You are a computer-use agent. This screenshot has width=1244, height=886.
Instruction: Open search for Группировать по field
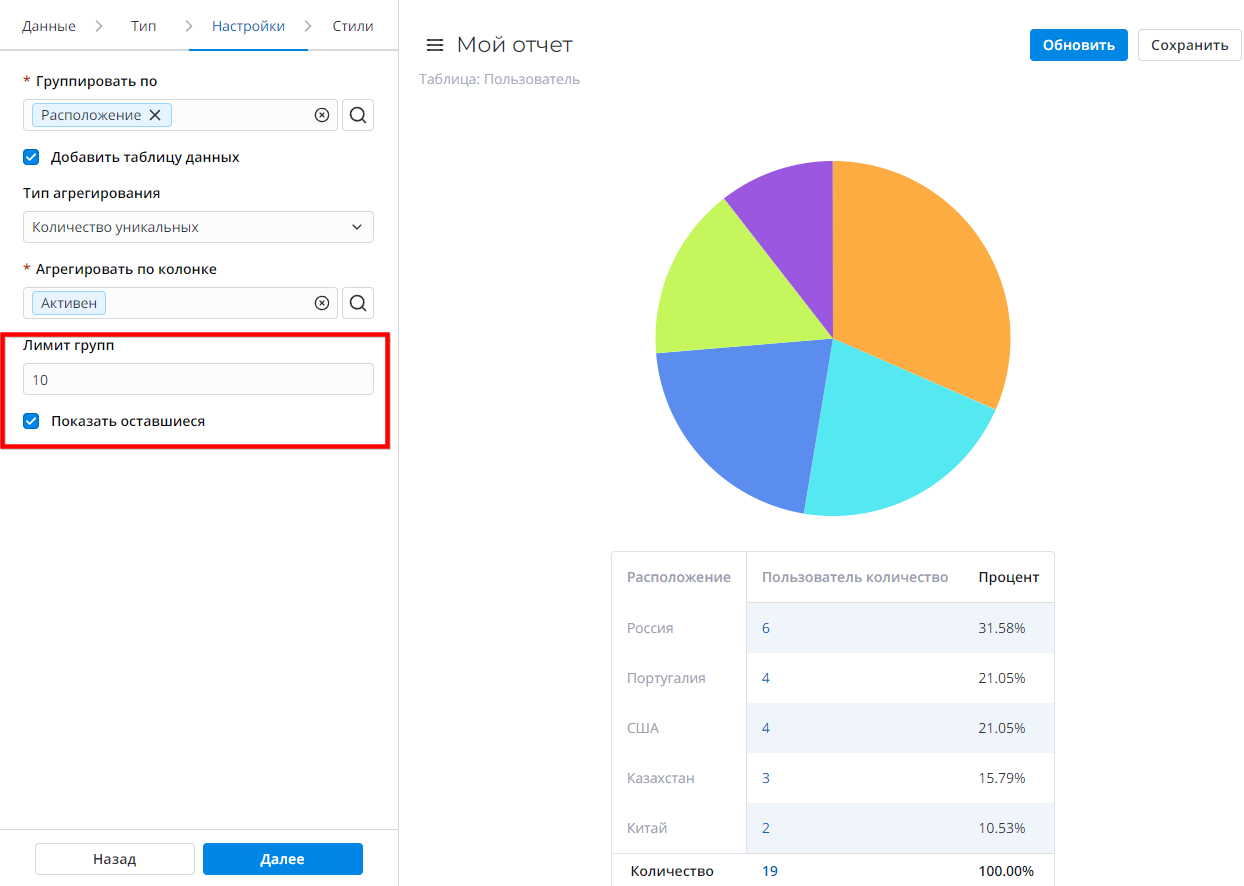[358, 115]
